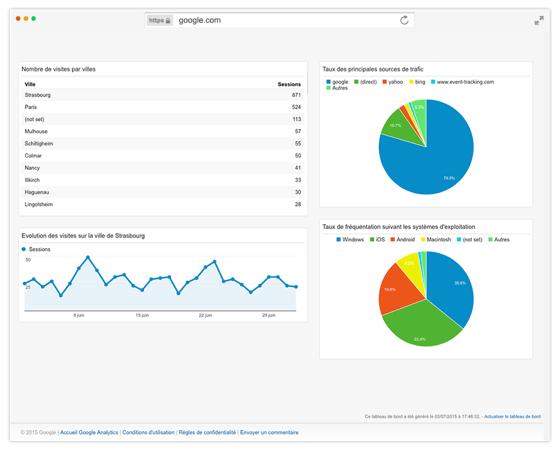This screenshot has height=451, width=560.
Task: Click the (direct) legend swatch
Action: [x=356, y=82]
